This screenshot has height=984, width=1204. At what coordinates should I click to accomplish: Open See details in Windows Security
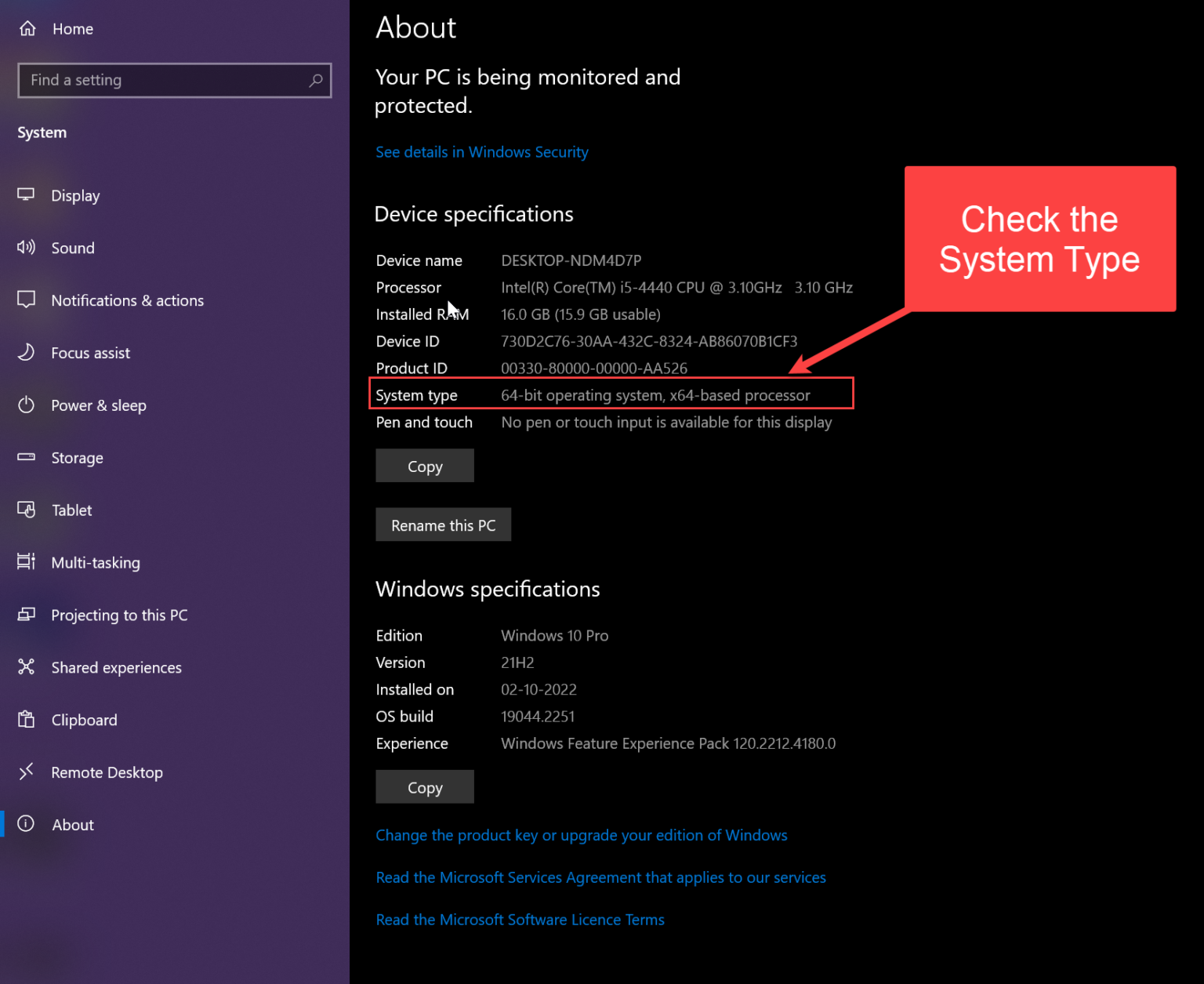tap(481, 151)
